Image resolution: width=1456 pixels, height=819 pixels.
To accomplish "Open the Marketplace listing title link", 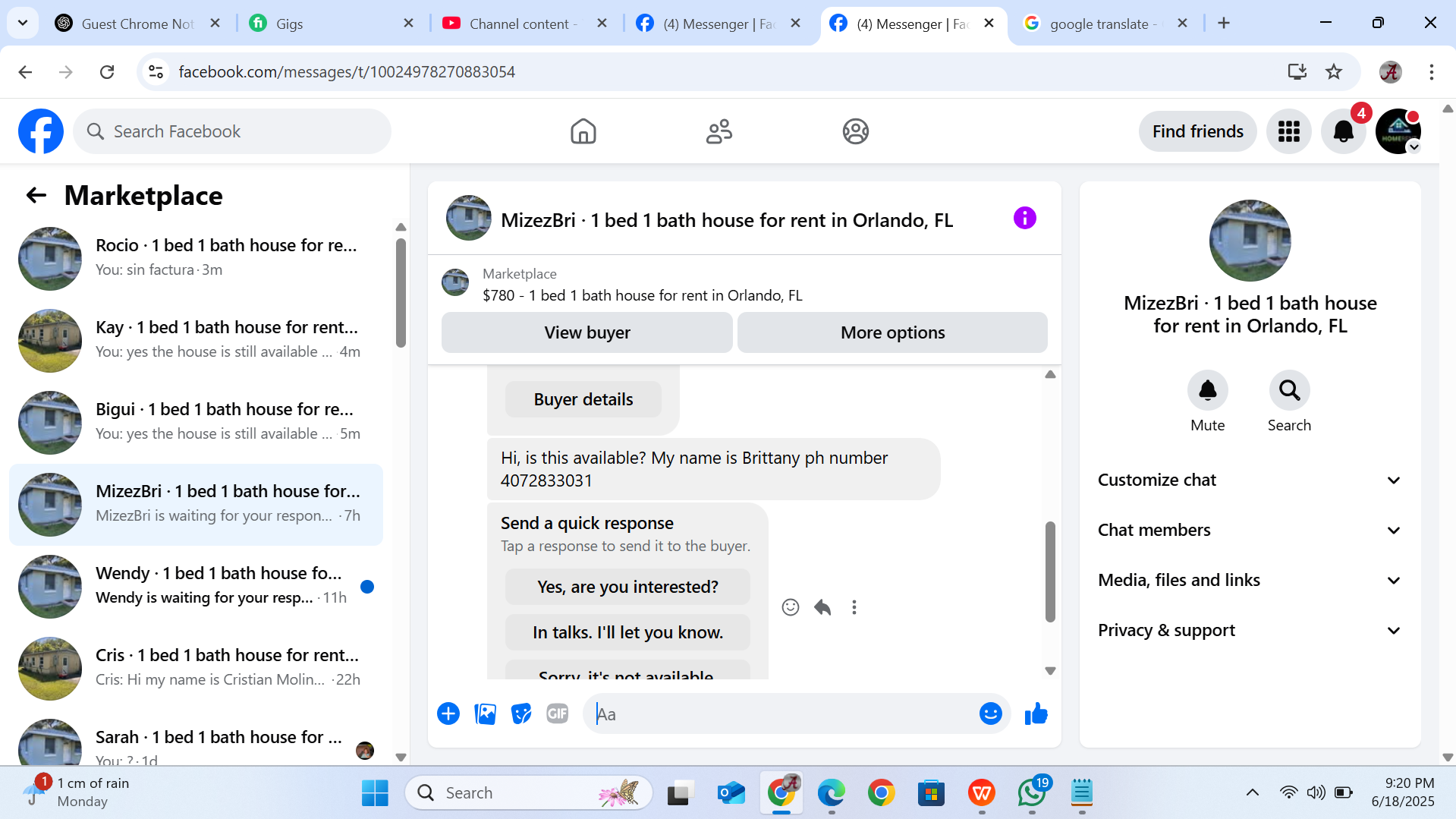I will pyautogui.click(x=642, y=295).
